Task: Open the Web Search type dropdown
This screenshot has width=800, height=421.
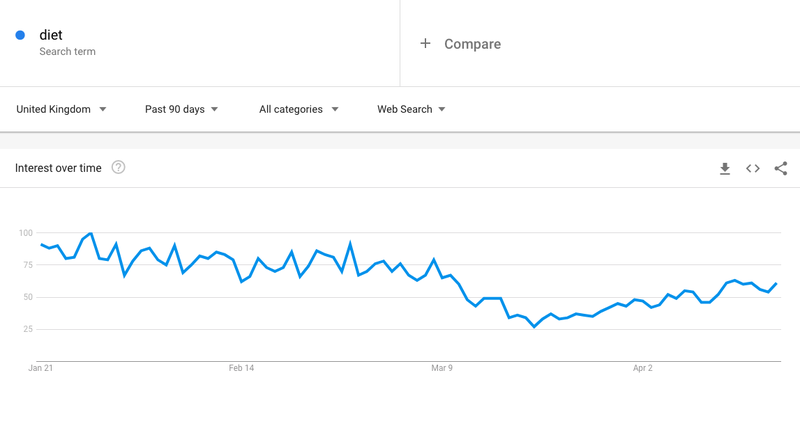Action: coord(411,109)
